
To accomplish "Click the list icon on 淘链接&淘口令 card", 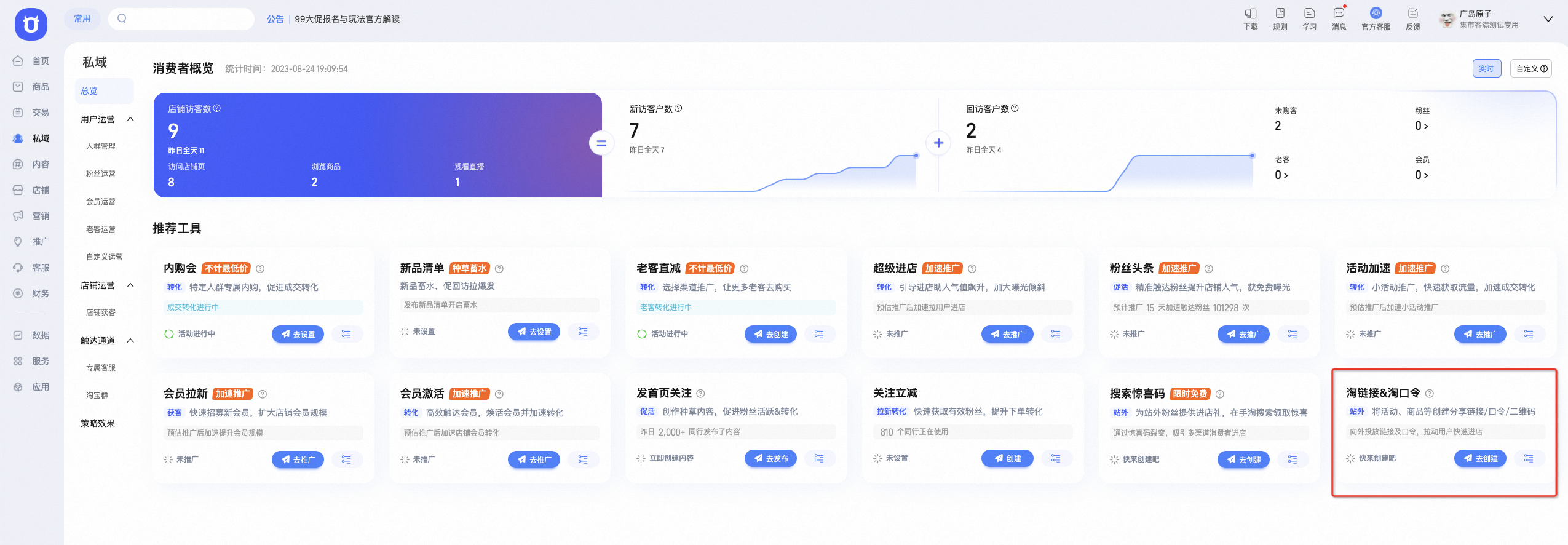I will click(1529, 458).
